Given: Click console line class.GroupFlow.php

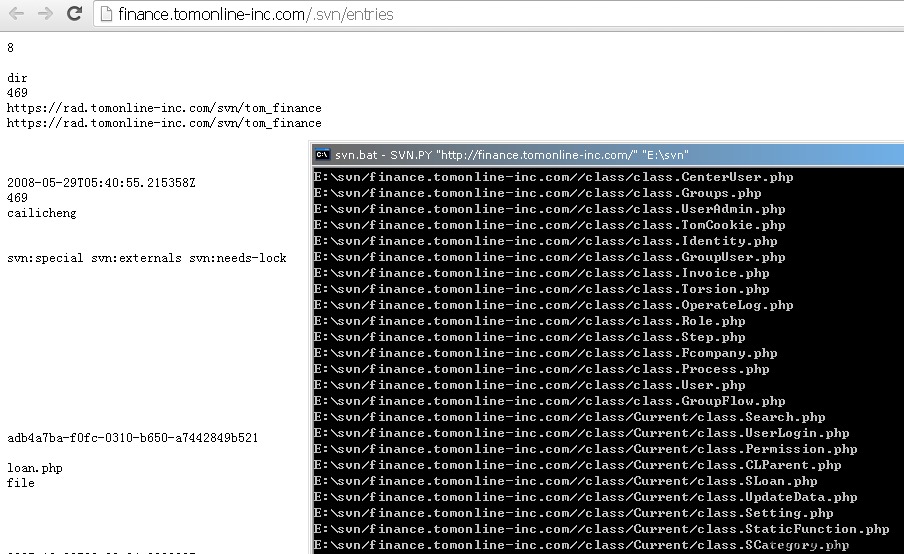Looking at the screenshot, I should click(x=549, y=401).
